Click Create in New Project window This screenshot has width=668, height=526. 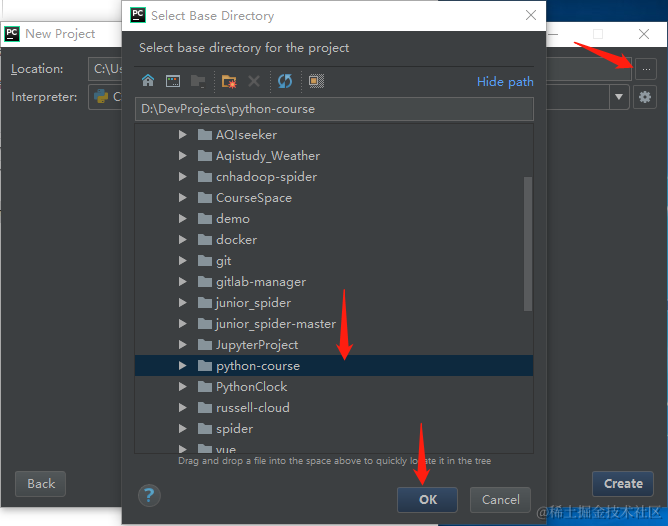623,484
